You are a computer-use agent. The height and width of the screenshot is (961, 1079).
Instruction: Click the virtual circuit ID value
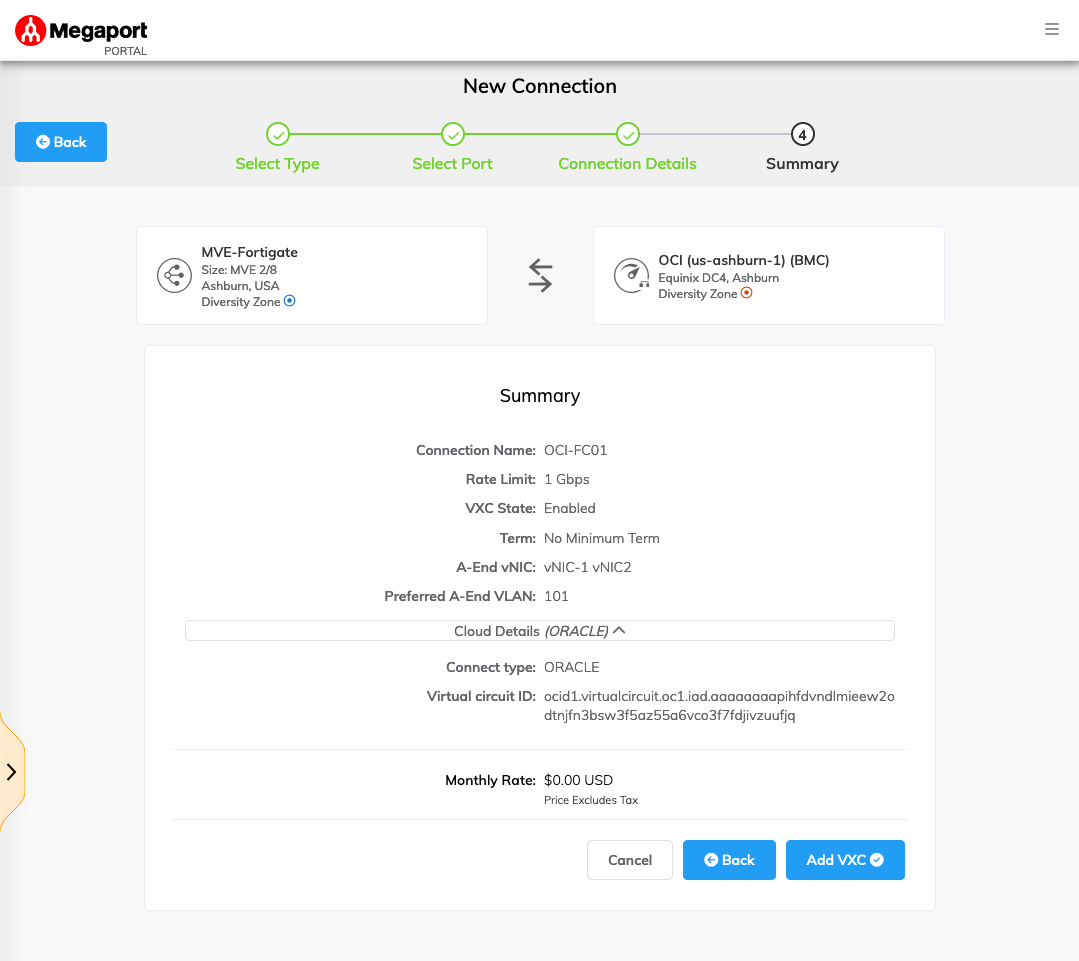point(719,706)
